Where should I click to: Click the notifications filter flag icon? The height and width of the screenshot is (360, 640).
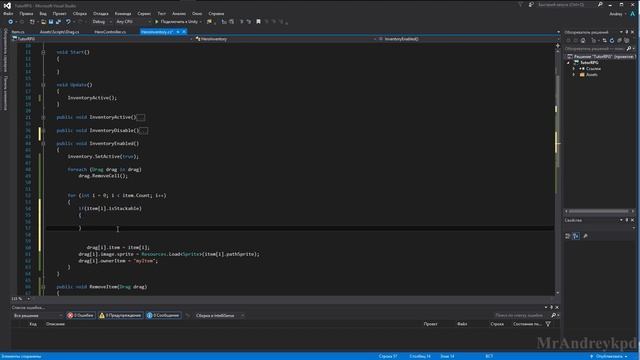coord(520,5)
